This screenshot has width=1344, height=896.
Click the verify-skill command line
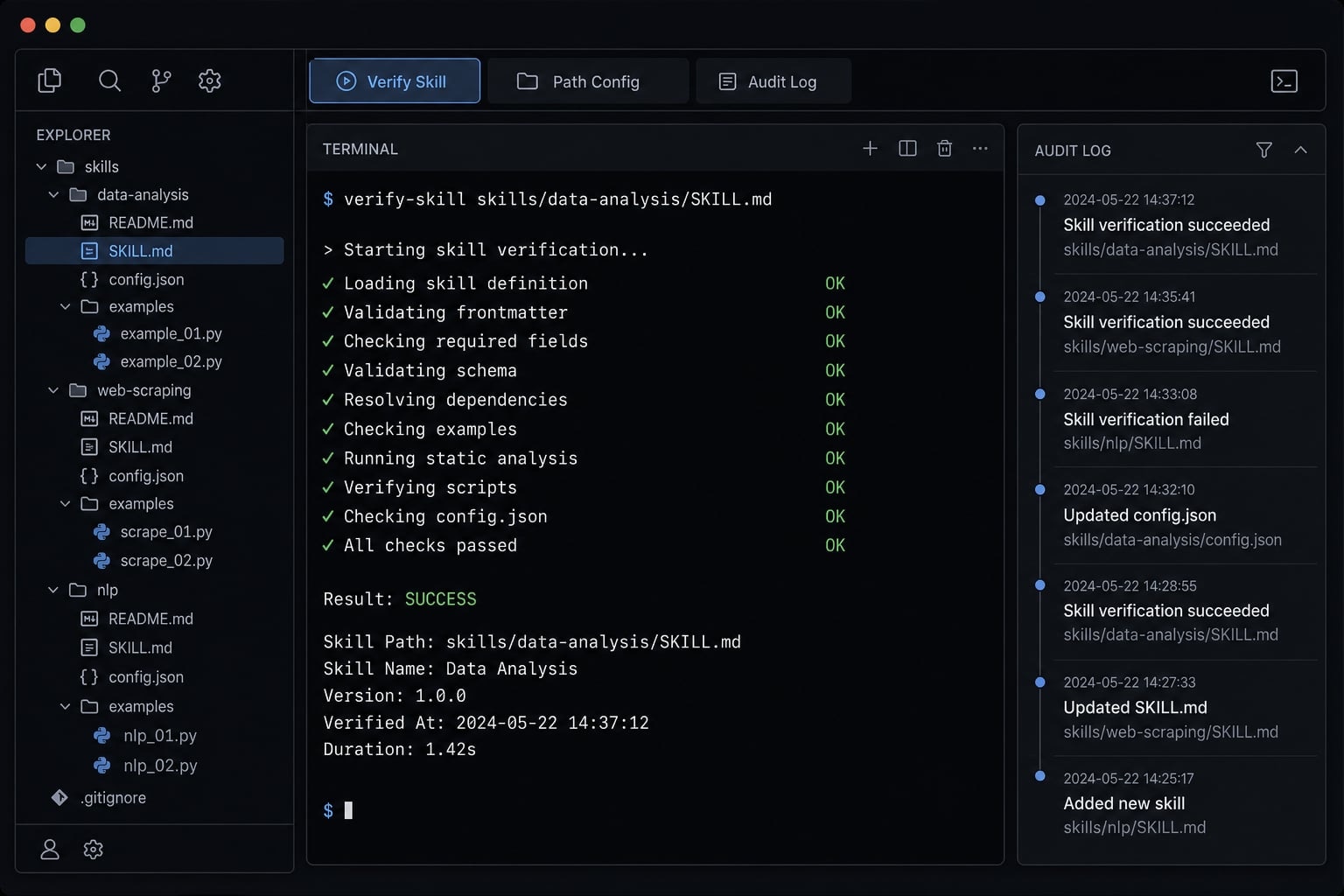tap(548, 199)
